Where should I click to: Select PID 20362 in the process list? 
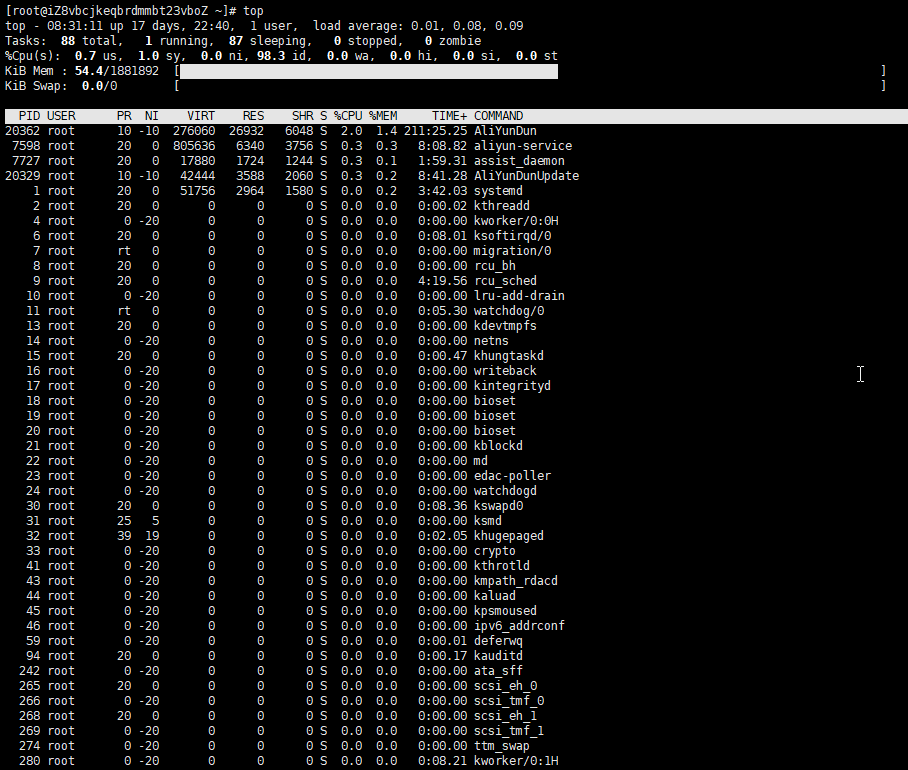tap(23, 131)
